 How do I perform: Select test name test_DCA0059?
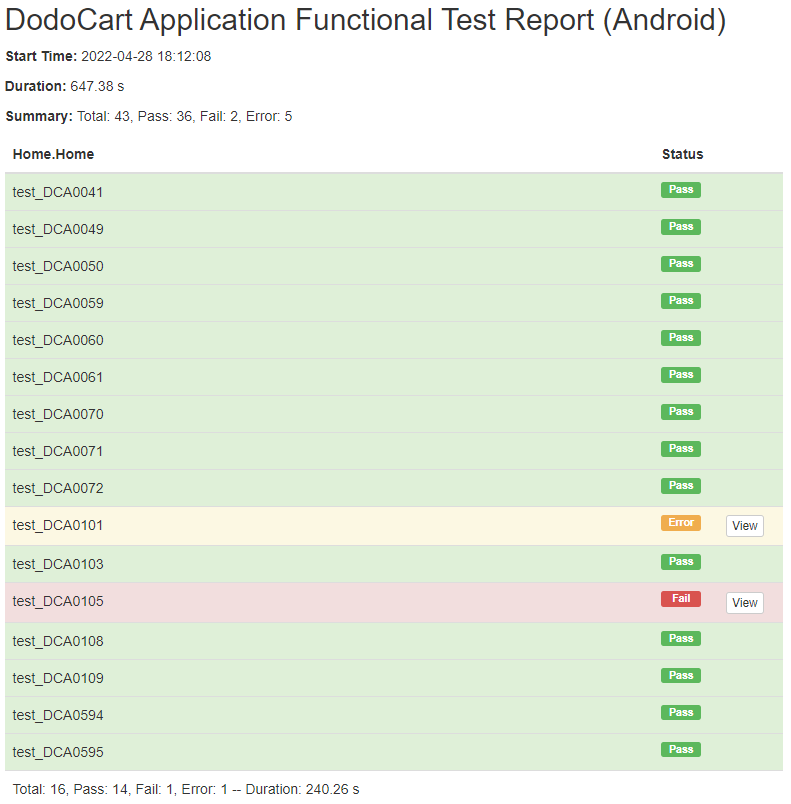58,303
